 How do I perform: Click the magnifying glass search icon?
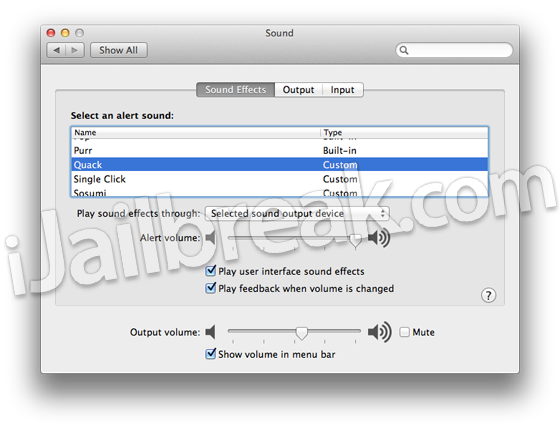point(404,50)
